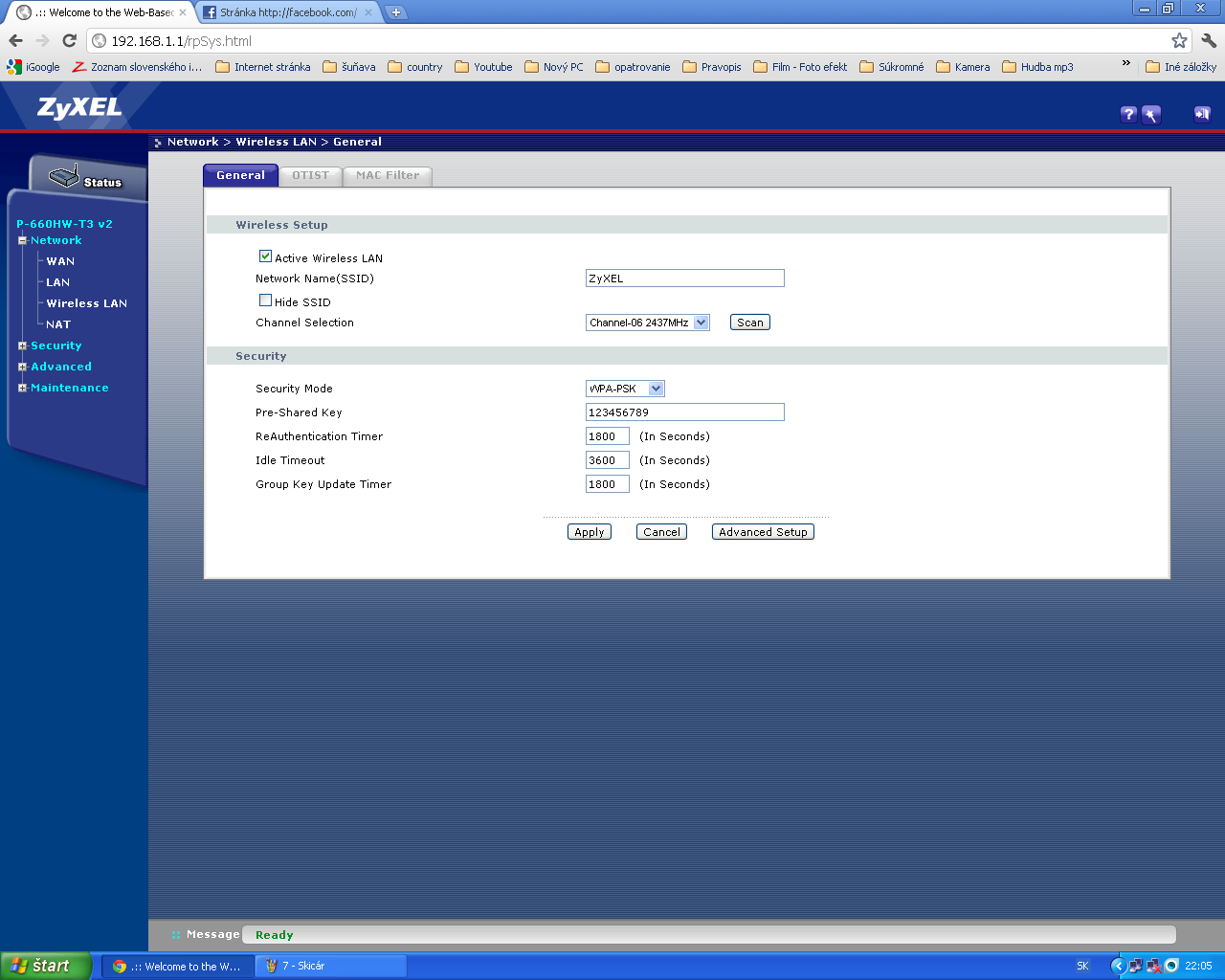Reload the router page
This screenshot has width=1225, height=980.
point(69,40)
